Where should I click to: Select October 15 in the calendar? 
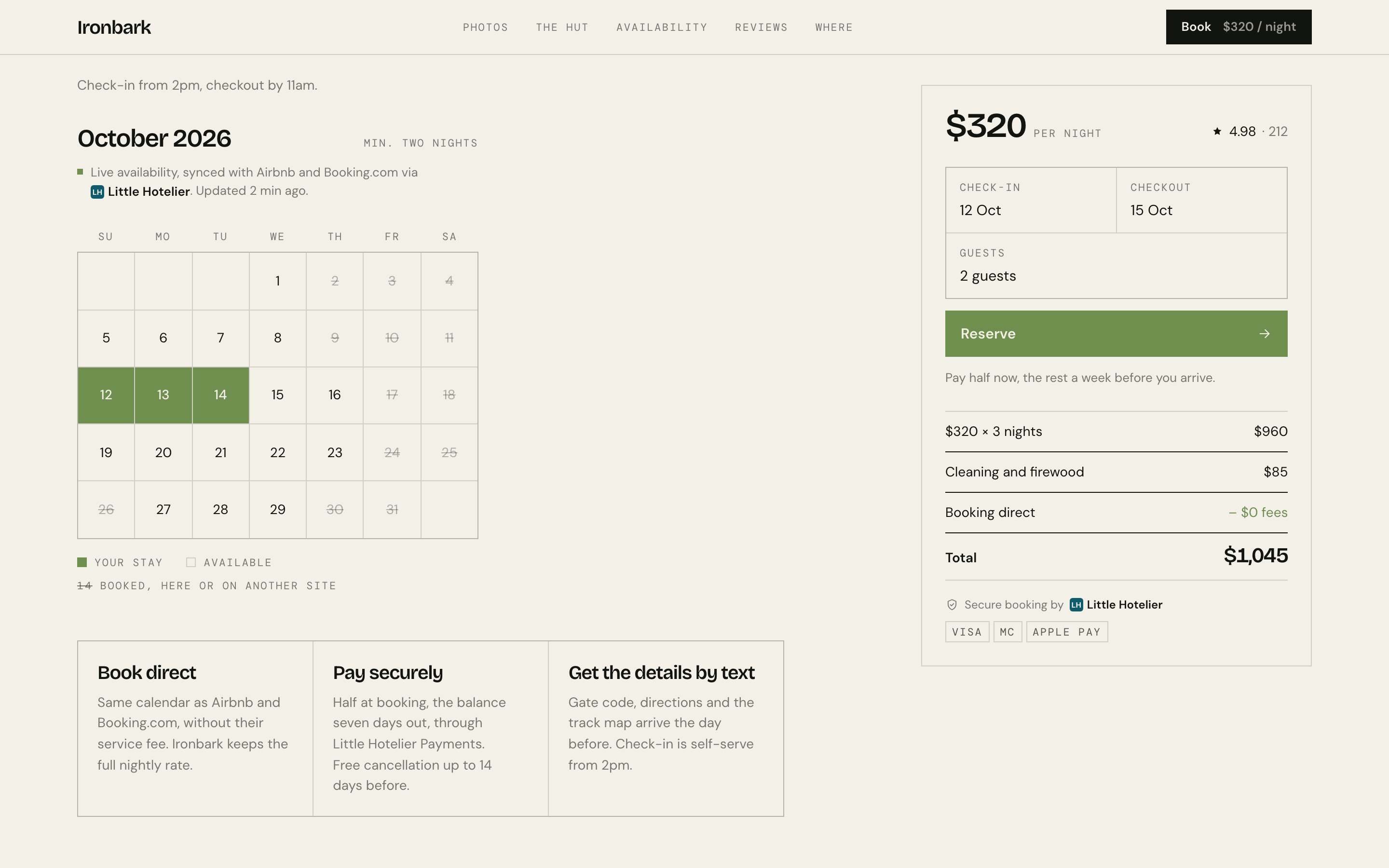pos(278,395)
